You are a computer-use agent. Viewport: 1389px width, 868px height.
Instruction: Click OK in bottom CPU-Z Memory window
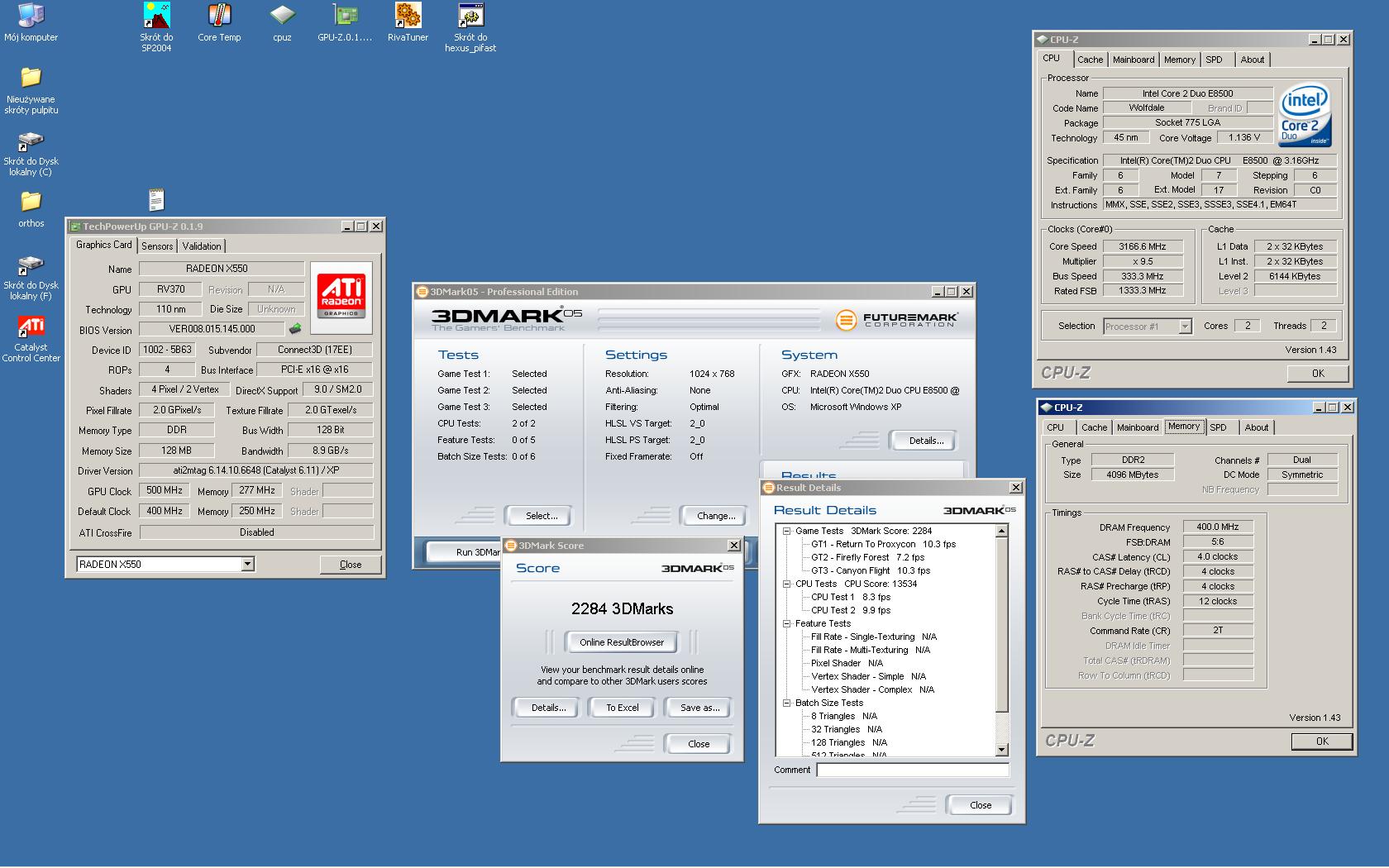[1322, 742]
